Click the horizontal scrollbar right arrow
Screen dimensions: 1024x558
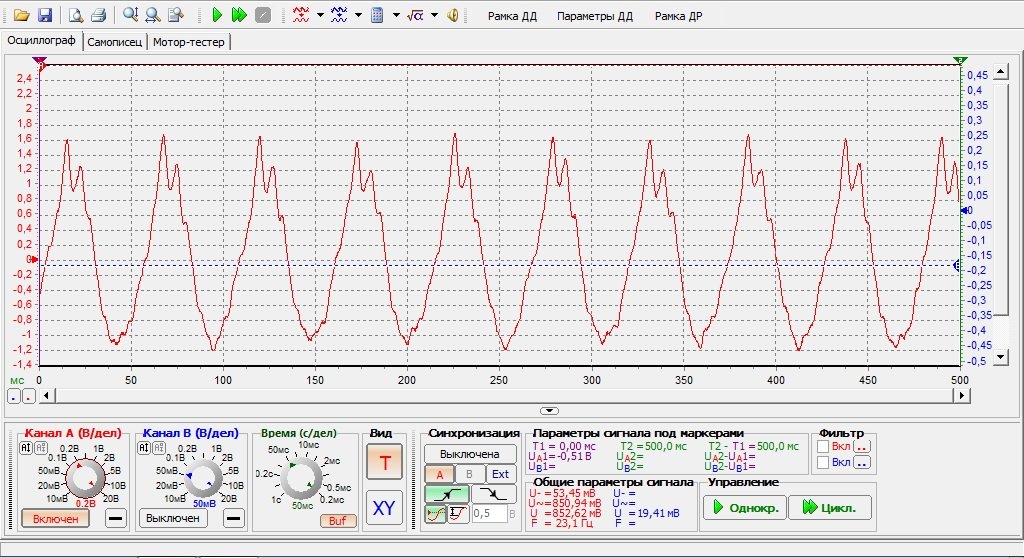pyautogui.click(x=963, y=396)
